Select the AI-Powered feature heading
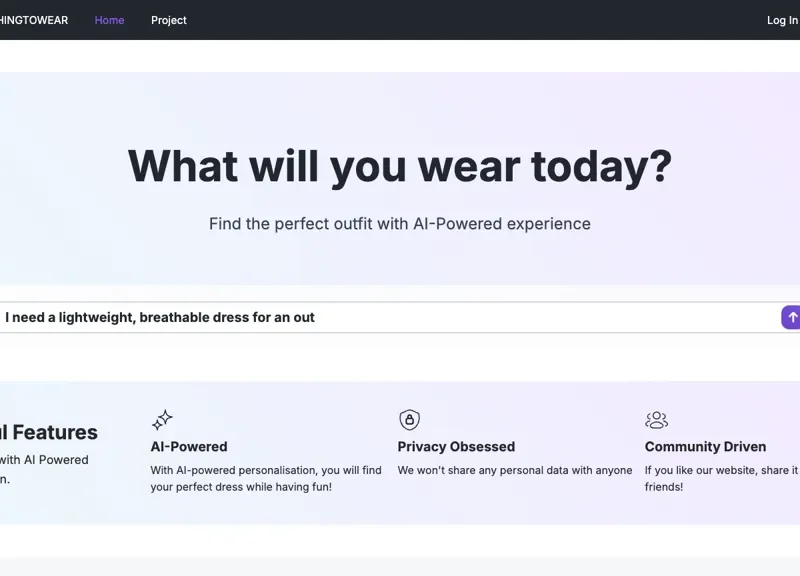 click(x=189, y=447)
